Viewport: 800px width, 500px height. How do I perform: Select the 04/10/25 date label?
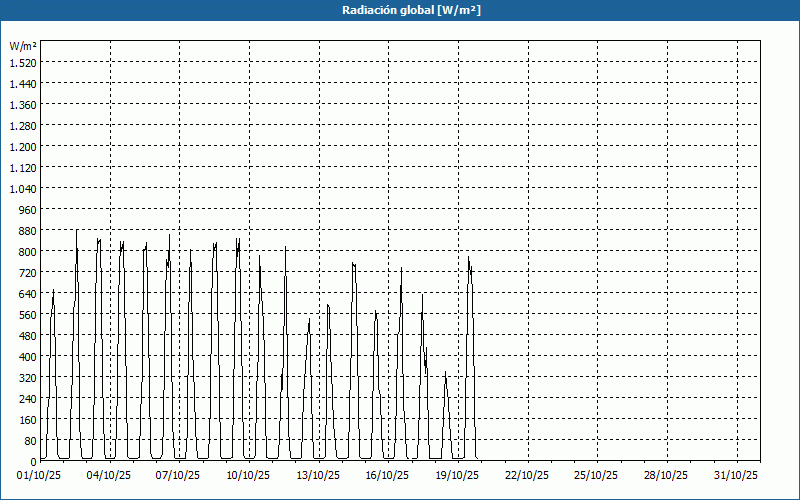(x=110, y=475)
